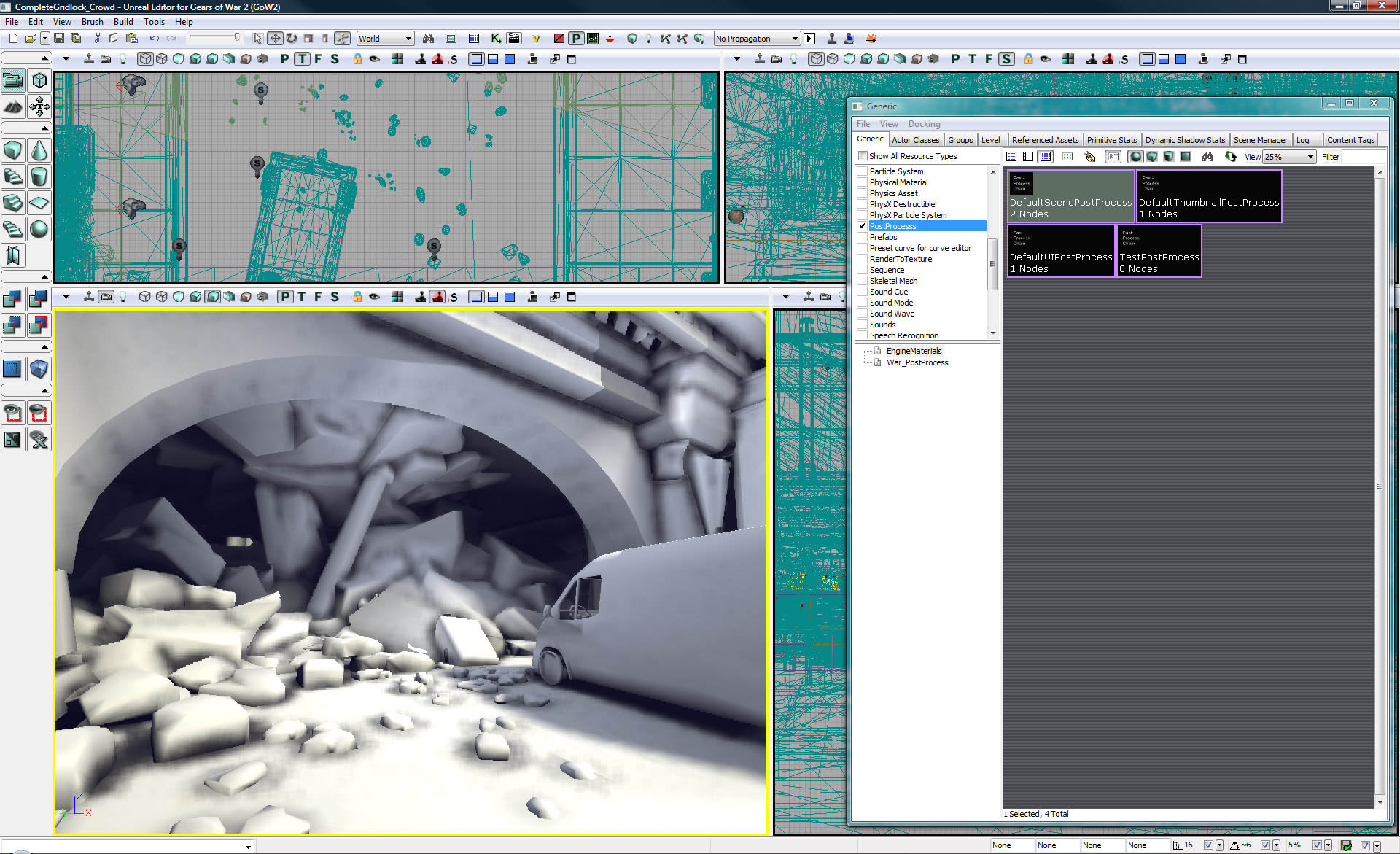Uncheck the PostProcess resource type
1400x854 pixels.
pos(863,226)
